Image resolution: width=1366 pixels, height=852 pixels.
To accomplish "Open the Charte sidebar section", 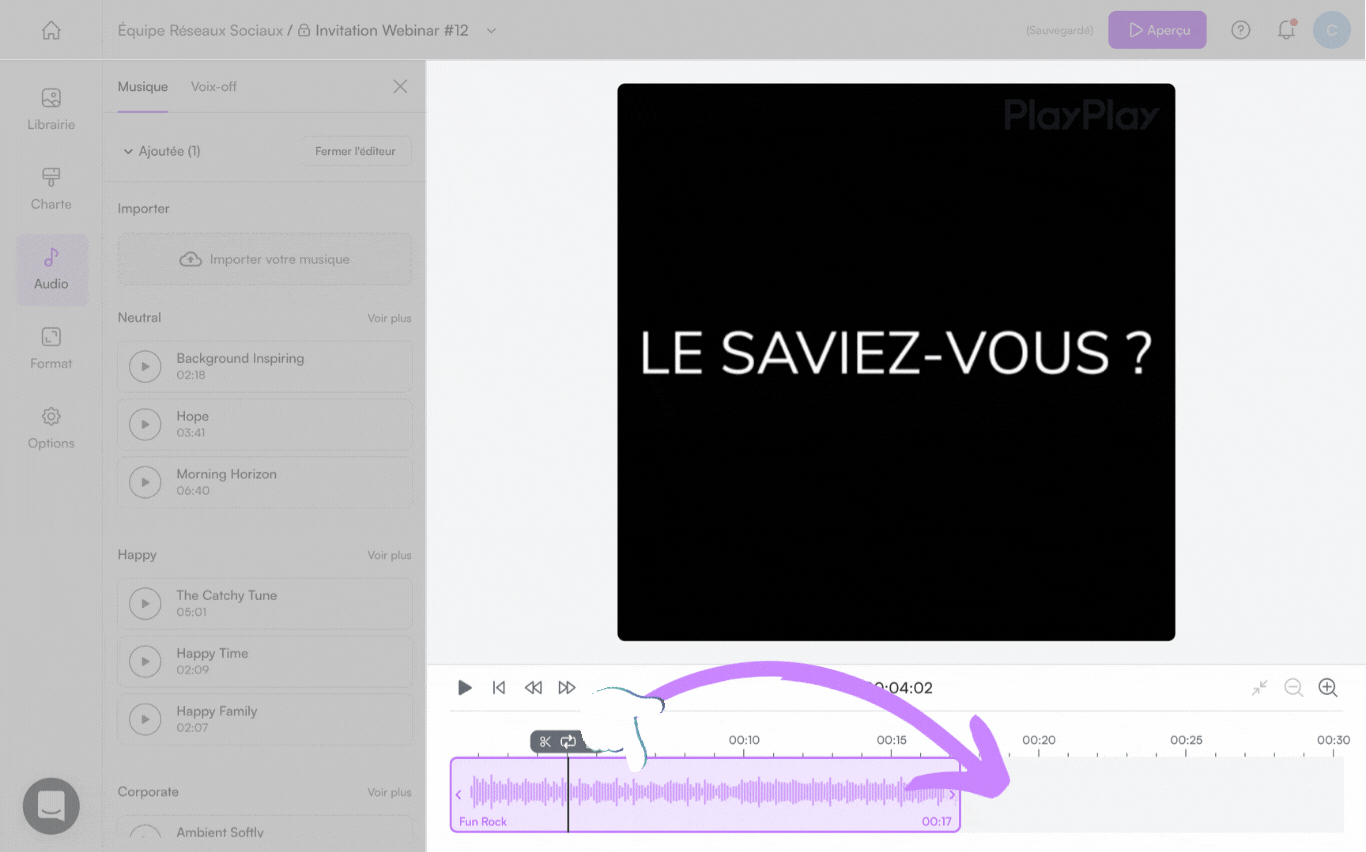I will click(51, 189).
